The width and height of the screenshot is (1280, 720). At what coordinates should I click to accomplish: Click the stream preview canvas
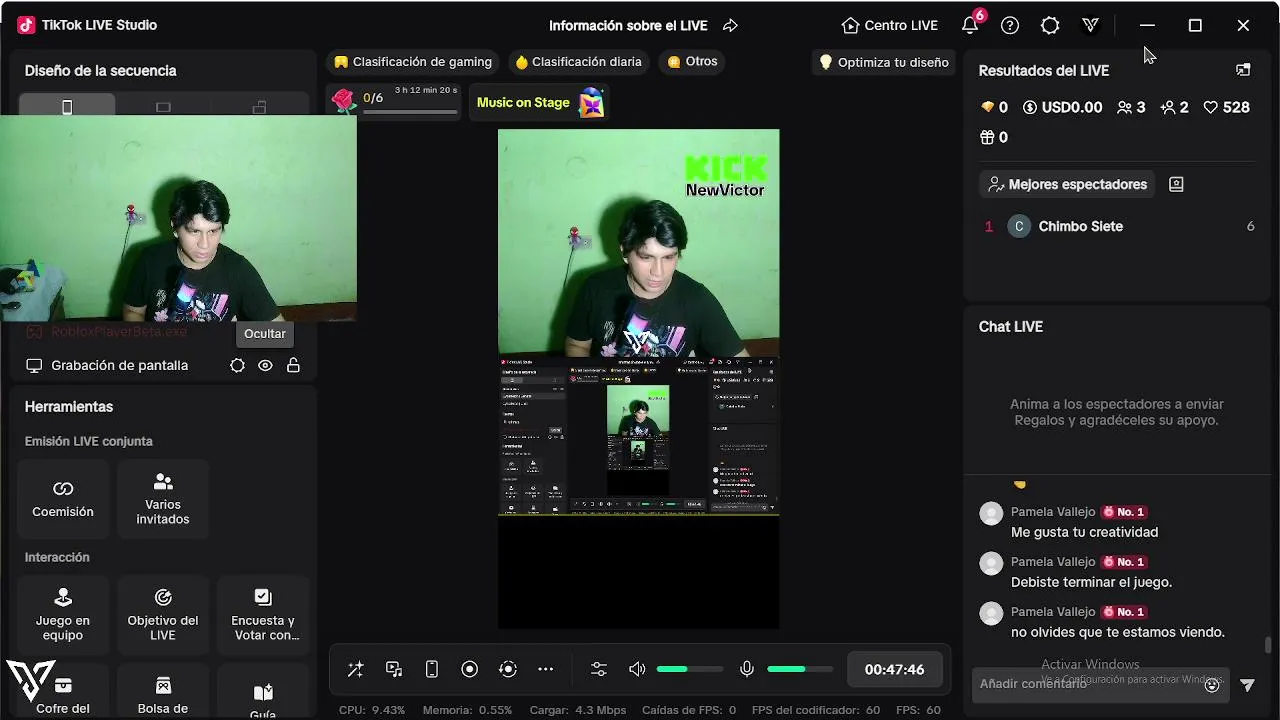(x=638, y=379)
